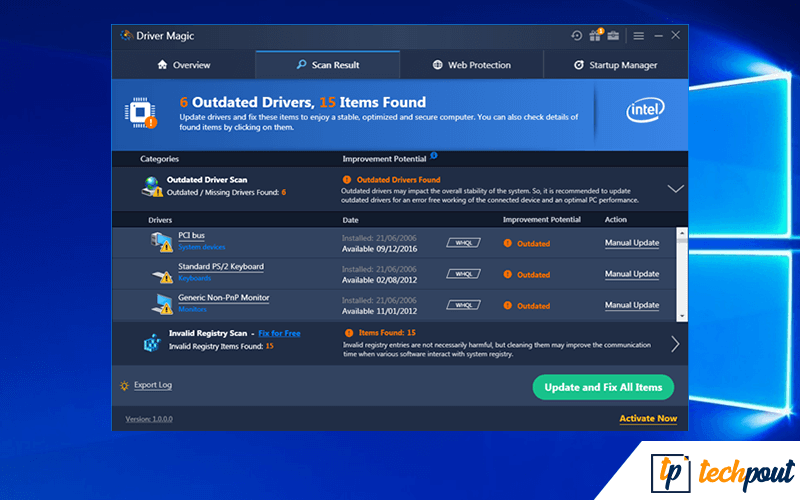Open the Web Protection tab
The image size is (800, 500).
click(471, 65)
